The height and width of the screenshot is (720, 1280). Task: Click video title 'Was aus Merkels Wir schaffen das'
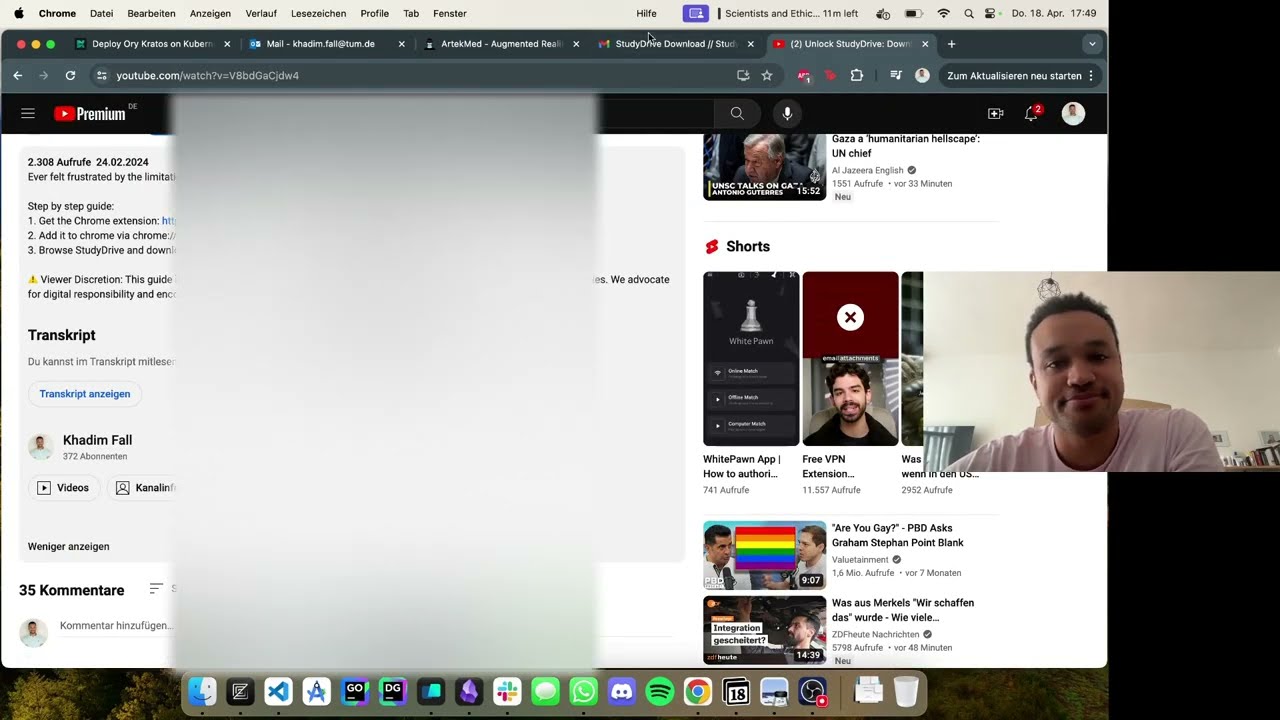coord(903,610)
